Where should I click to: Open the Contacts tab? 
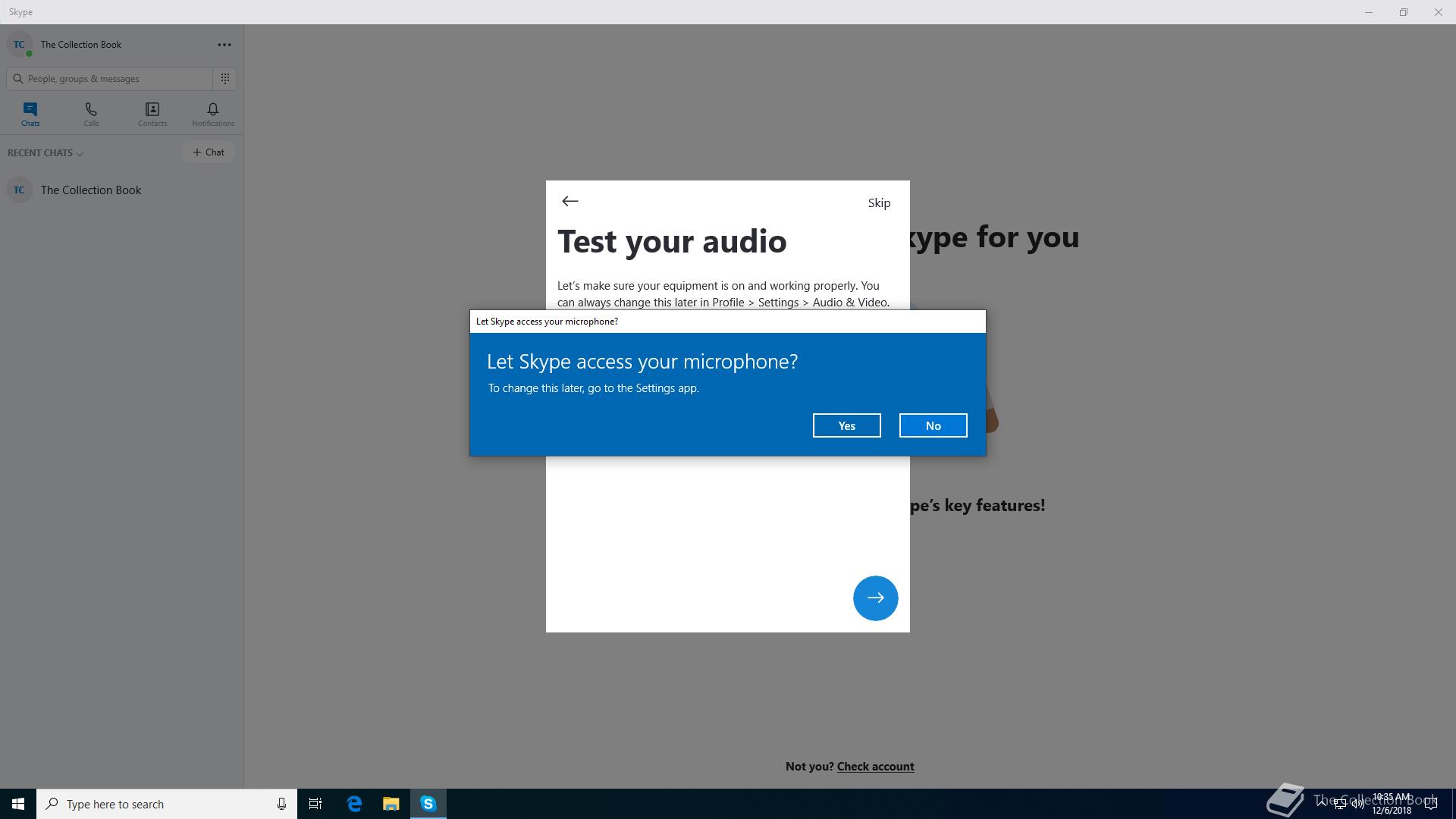click(x=152, y=115)
